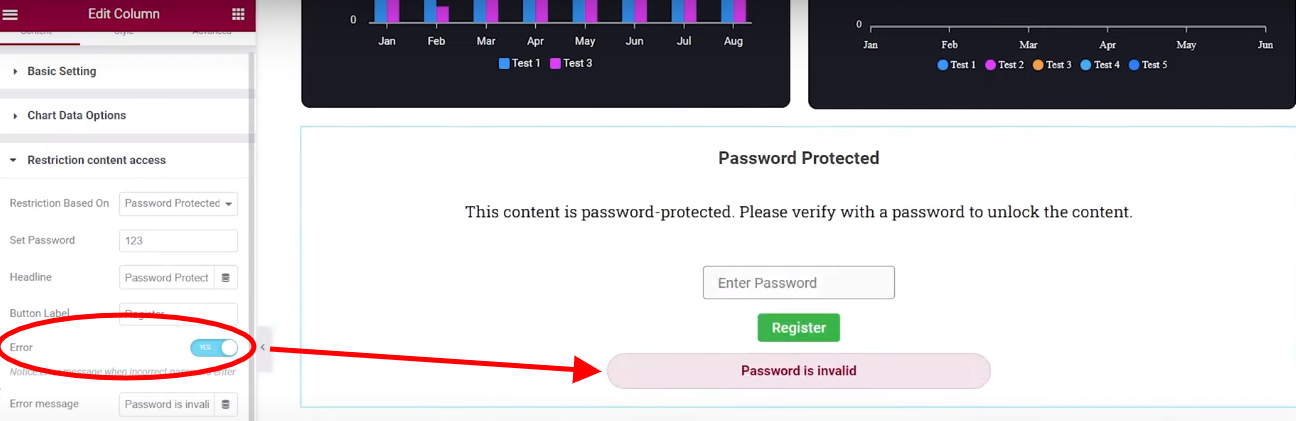Click dynamic tags icon beside Headline field
The width and height of the screenshot is (1296, 421).
click(x=225, y=277)
